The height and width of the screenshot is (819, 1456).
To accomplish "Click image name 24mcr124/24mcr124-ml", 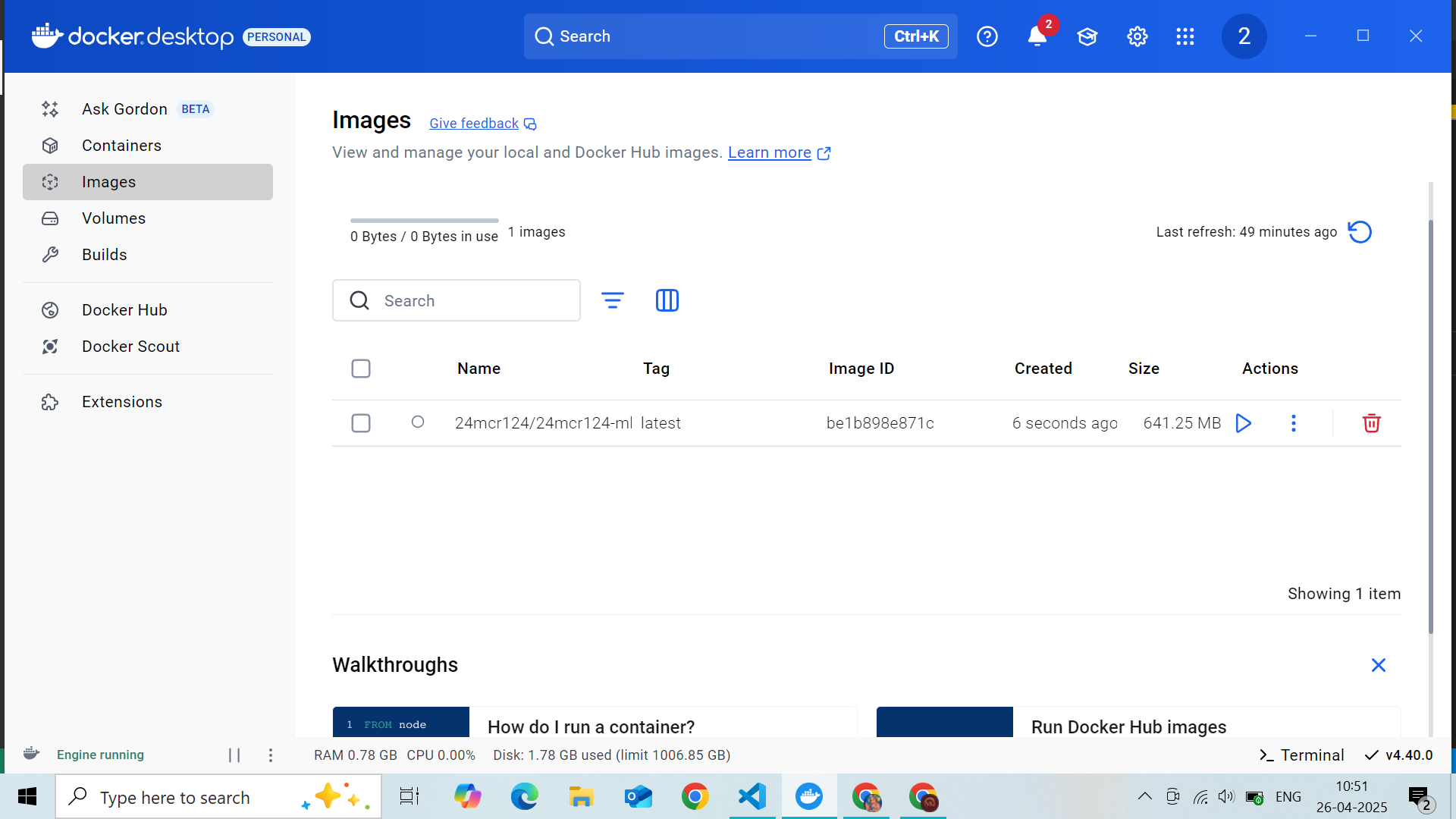I will [544, 423].
